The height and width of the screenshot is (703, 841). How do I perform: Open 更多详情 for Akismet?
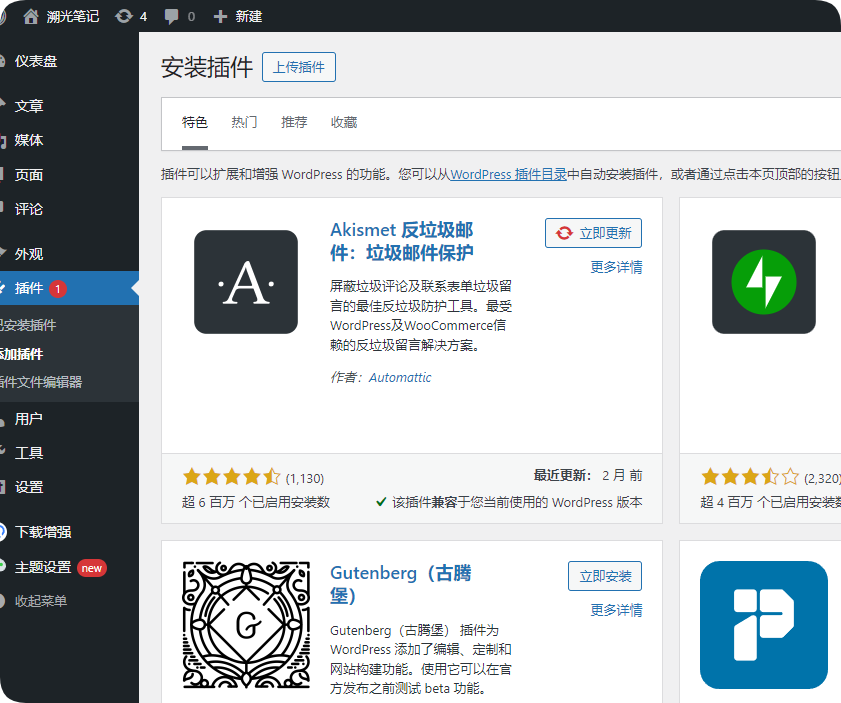(616, 267)
